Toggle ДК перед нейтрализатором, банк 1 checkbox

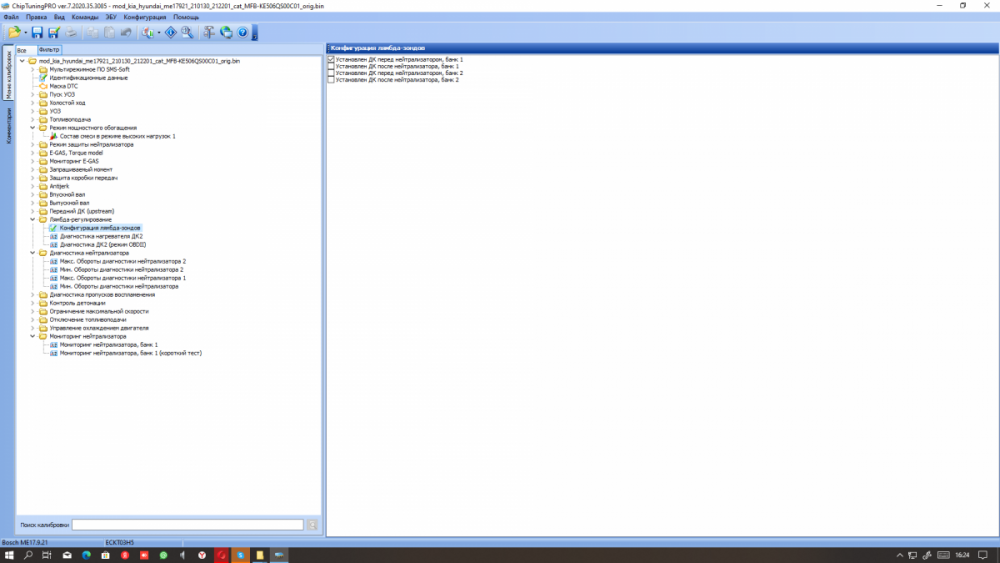point(330,59)
